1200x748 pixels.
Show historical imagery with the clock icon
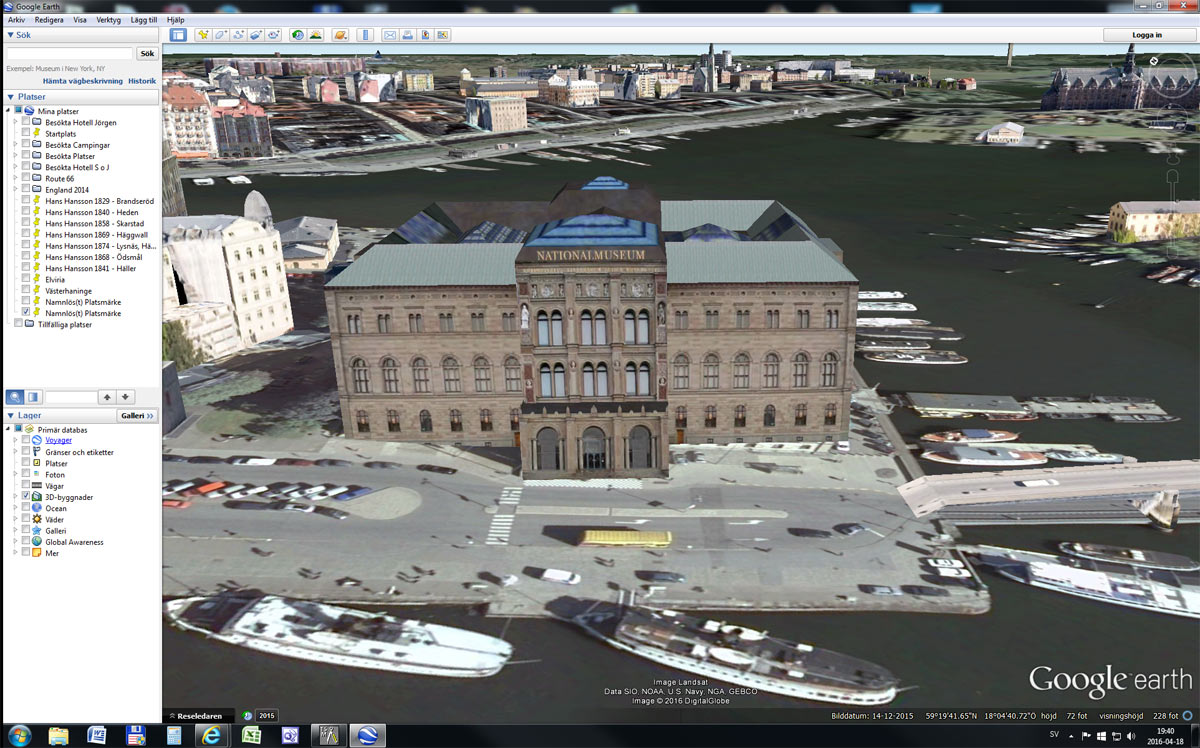coord(297,35)
